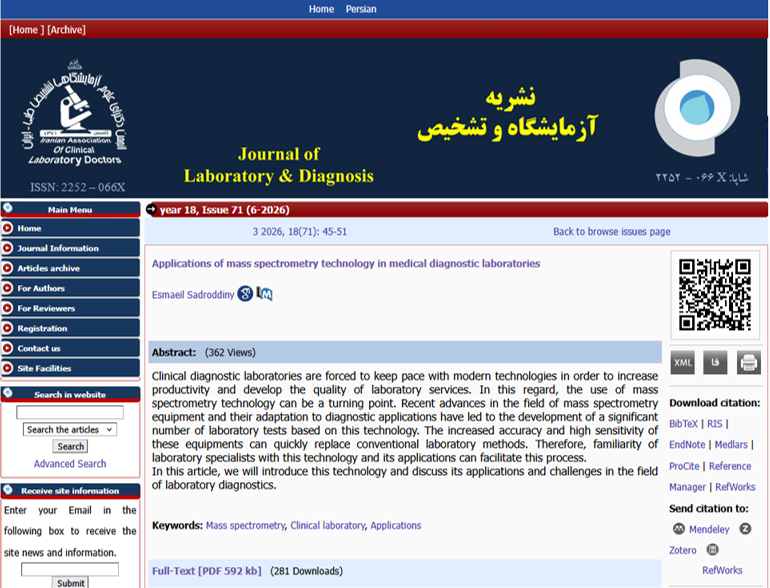
Task: Click the Iranian Association laboratory doctors logo
Action: 74,113
